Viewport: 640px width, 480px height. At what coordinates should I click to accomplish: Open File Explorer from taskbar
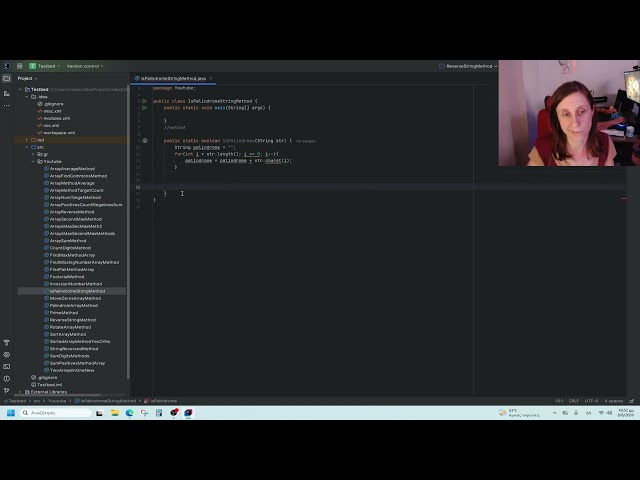click(x=115, y=413)
